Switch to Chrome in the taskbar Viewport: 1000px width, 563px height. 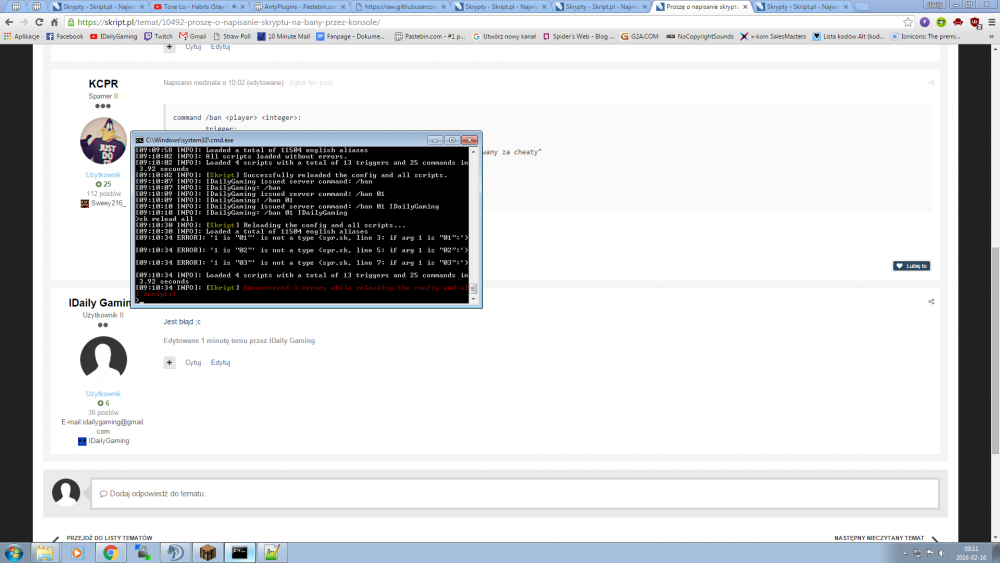(x=110, y=552)
